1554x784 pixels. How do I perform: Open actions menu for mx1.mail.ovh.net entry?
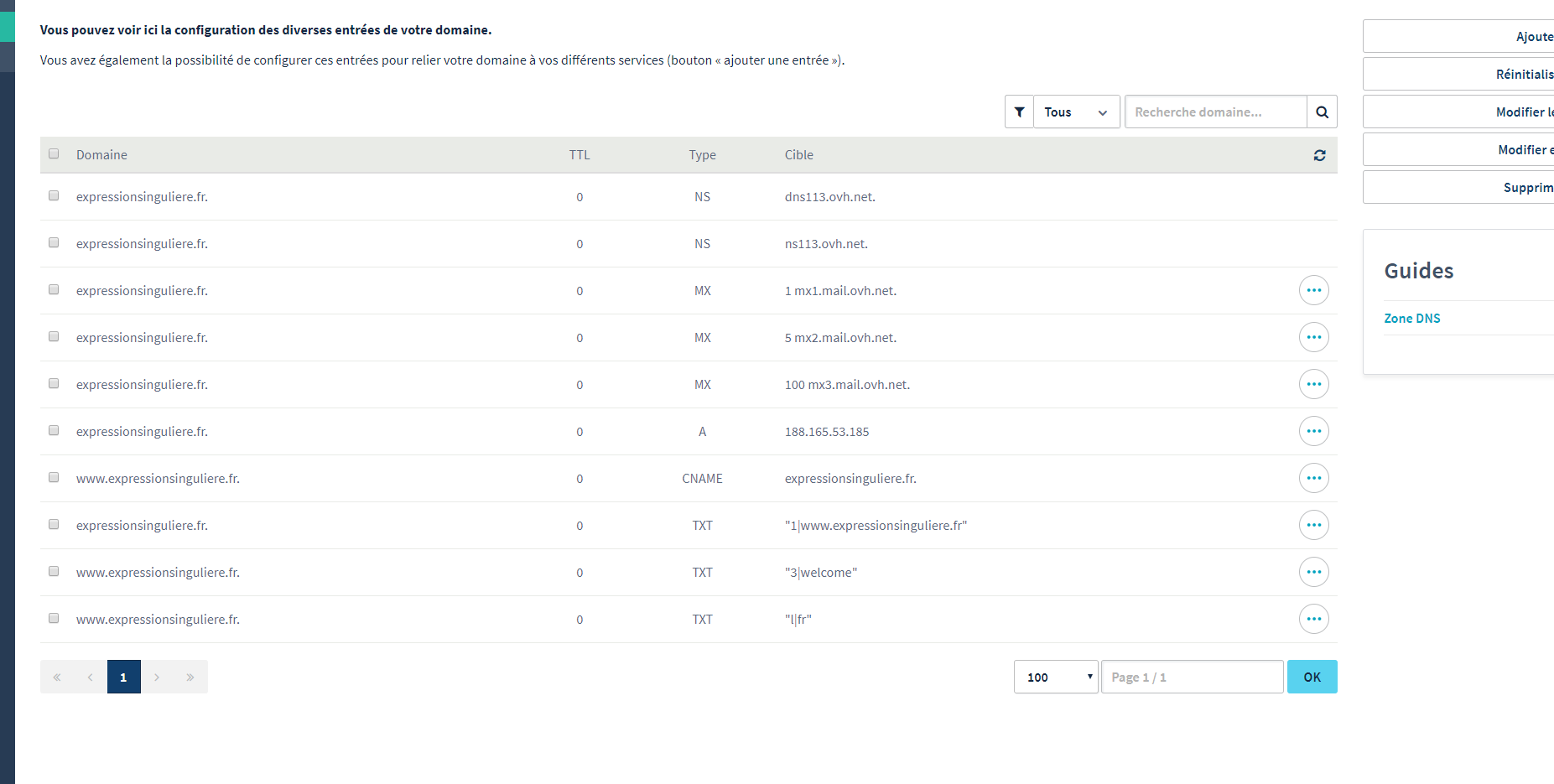pyautogui.click(x=1313, y=290)
